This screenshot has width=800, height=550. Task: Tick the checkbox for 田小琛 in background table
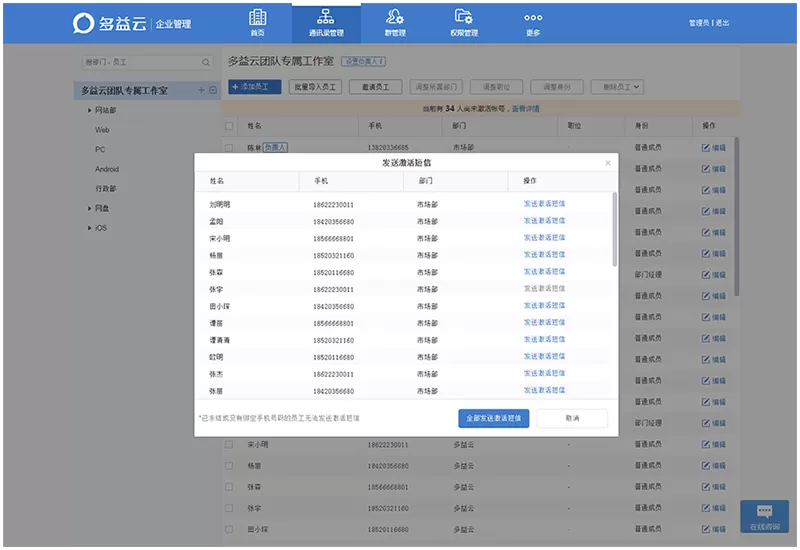(x=229, y=529)
